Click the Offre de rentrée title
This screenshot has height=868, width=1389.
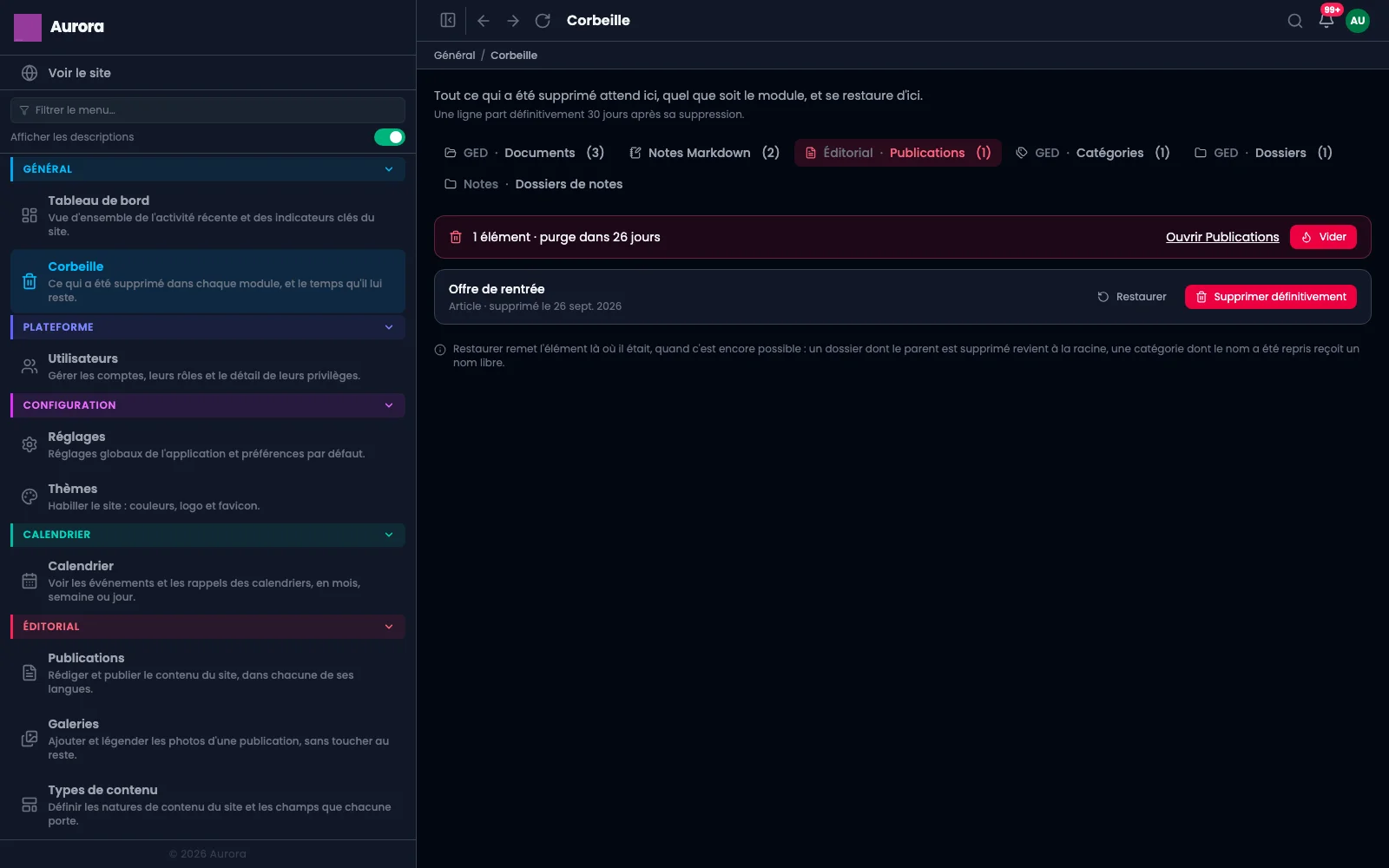point(497,289)
